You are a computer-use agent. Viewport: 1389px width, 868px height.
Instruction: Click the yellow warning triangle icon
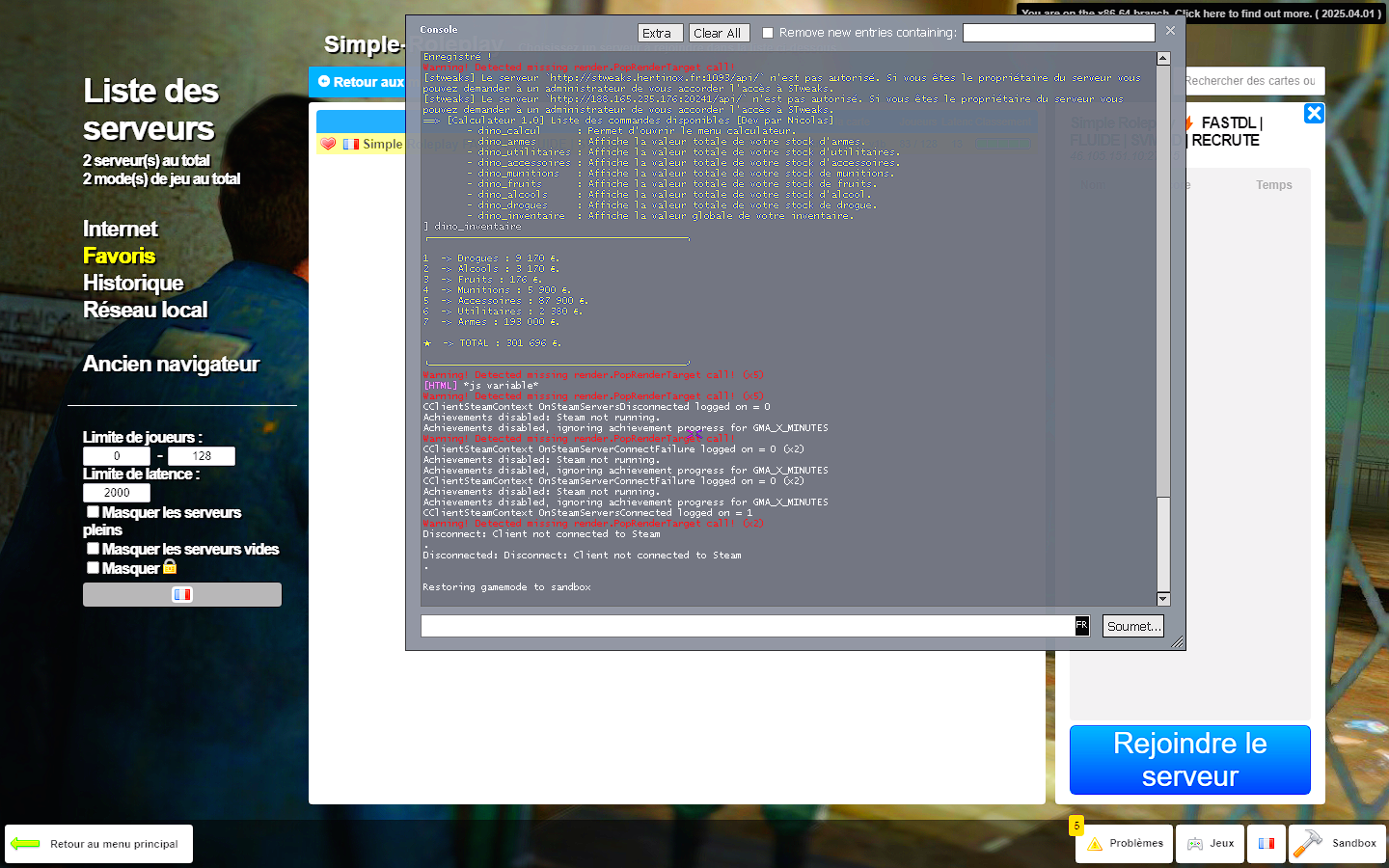point(1095,844)
